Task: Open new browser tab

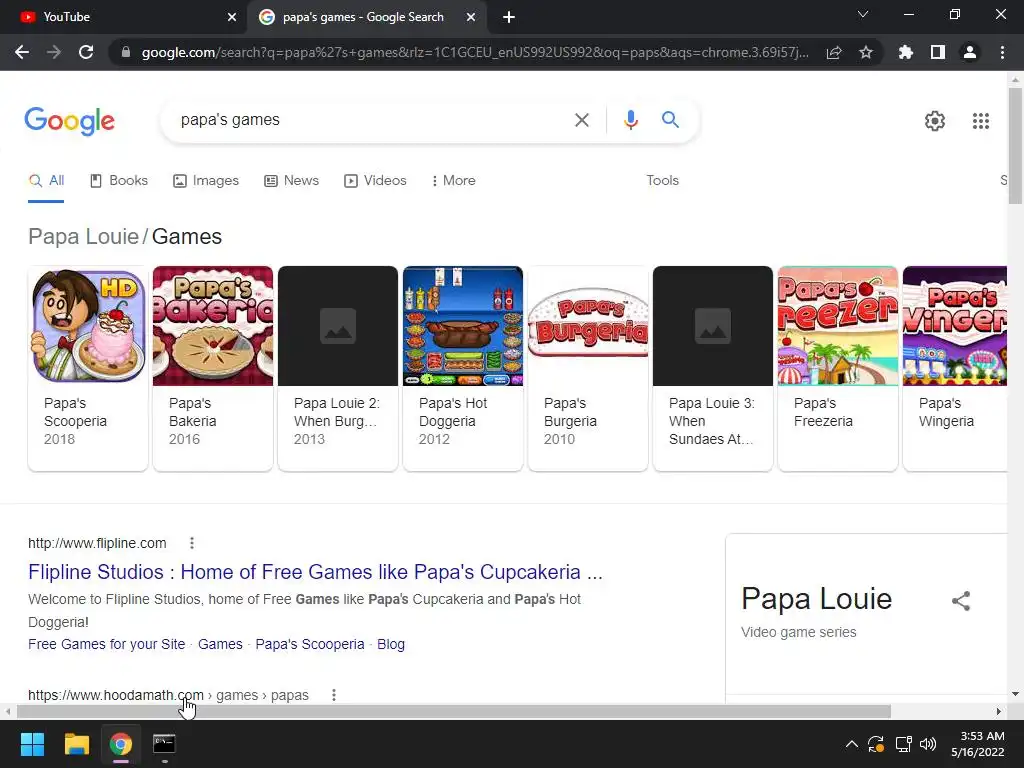Action: coord(509,17)
